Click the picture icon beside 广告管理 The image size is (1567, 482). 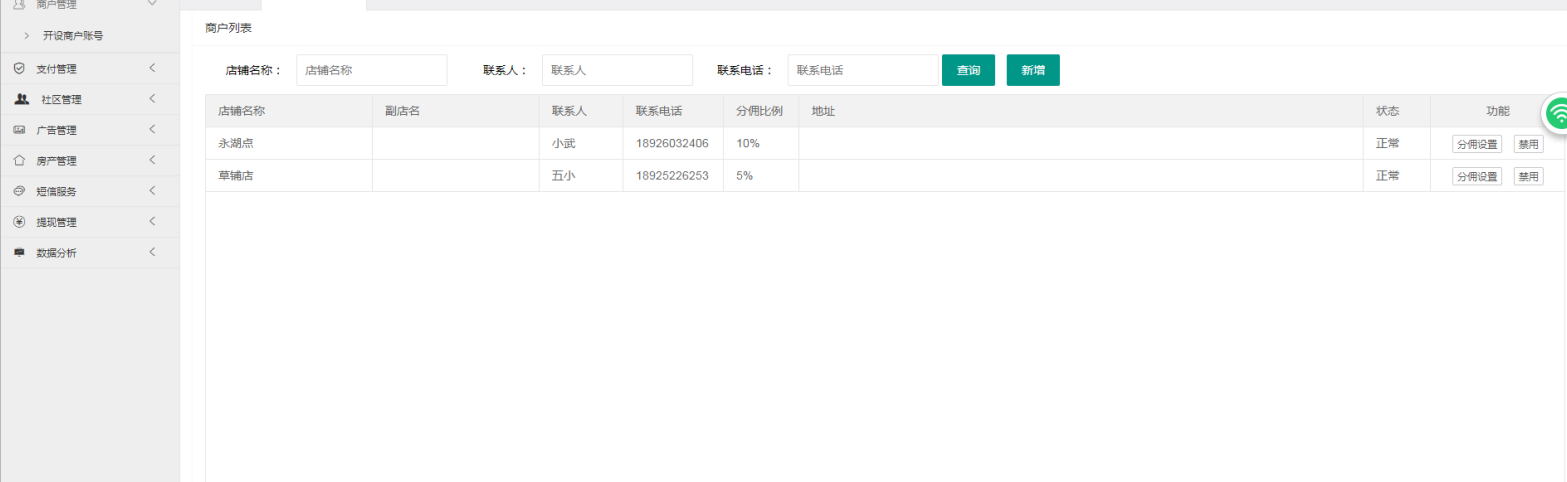click(x=19, y=130)
